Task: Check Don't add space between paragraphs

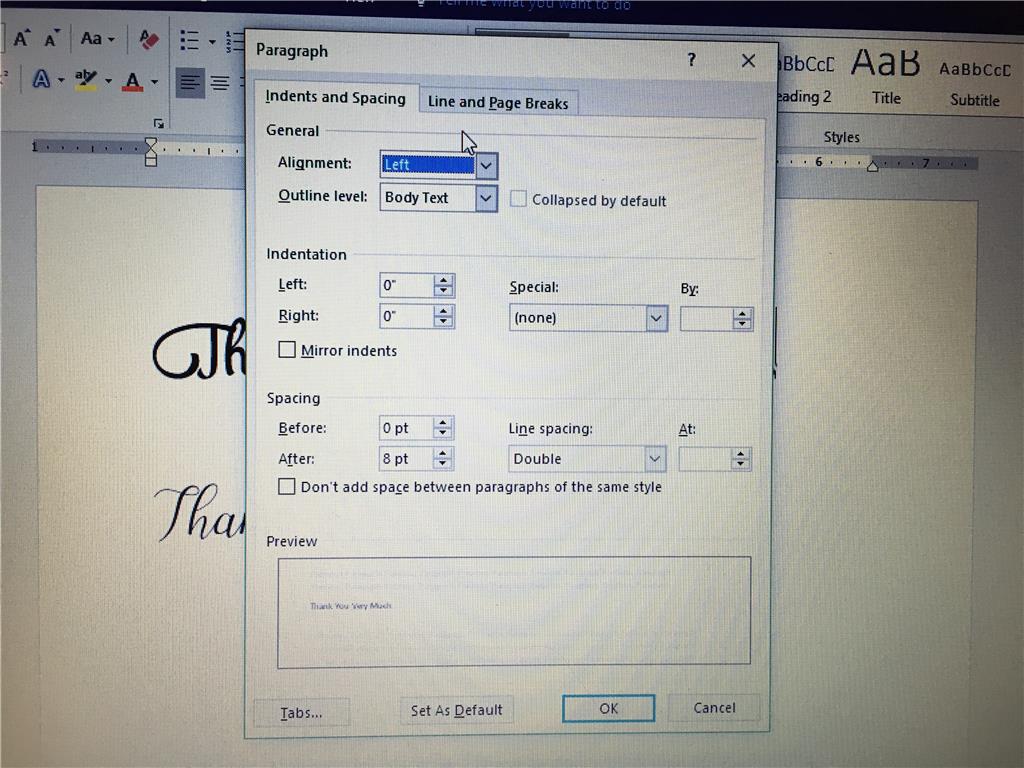Action: (x=286, y=487)
